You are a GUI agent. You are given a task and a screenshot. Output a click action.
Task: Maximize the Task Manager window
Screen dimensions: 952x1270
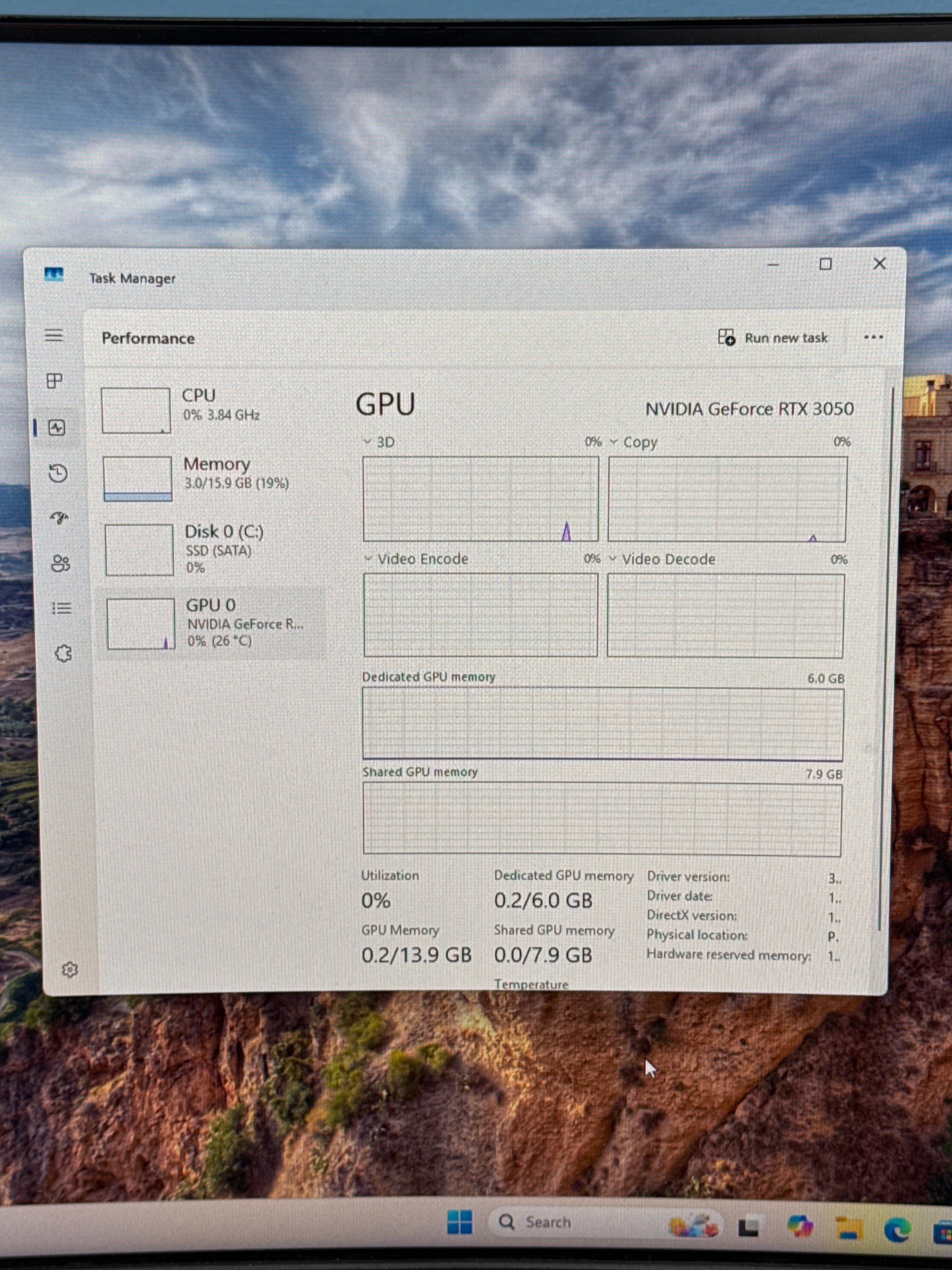coord(825,264)
